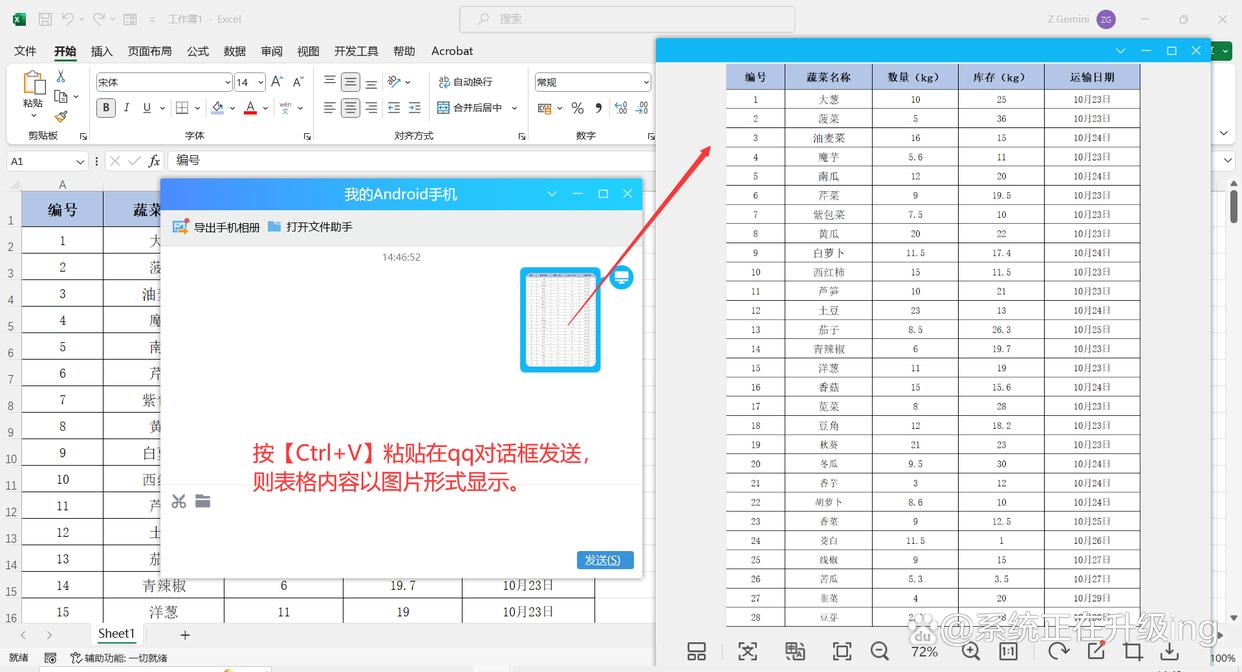The image size is (1242, 672).
Task: Toggle top vertical alignment
Action: pyautogui.click(x=329, y=82)
